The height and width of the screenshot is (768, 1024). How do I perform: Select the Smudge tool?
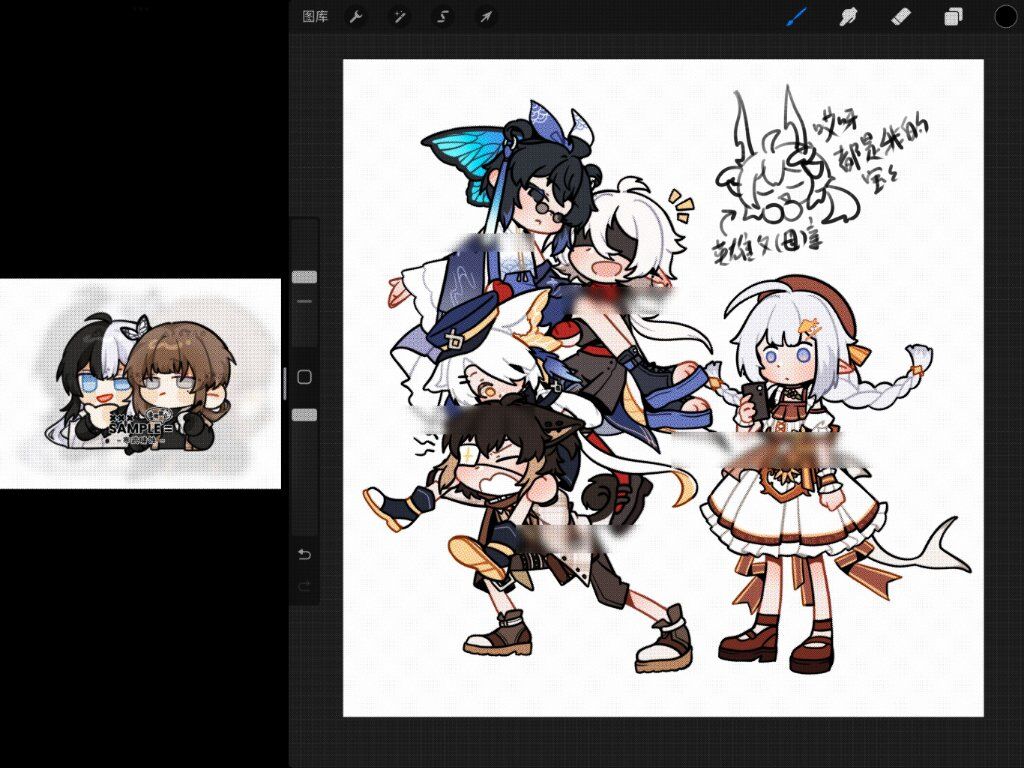click(x=848, y=17)
